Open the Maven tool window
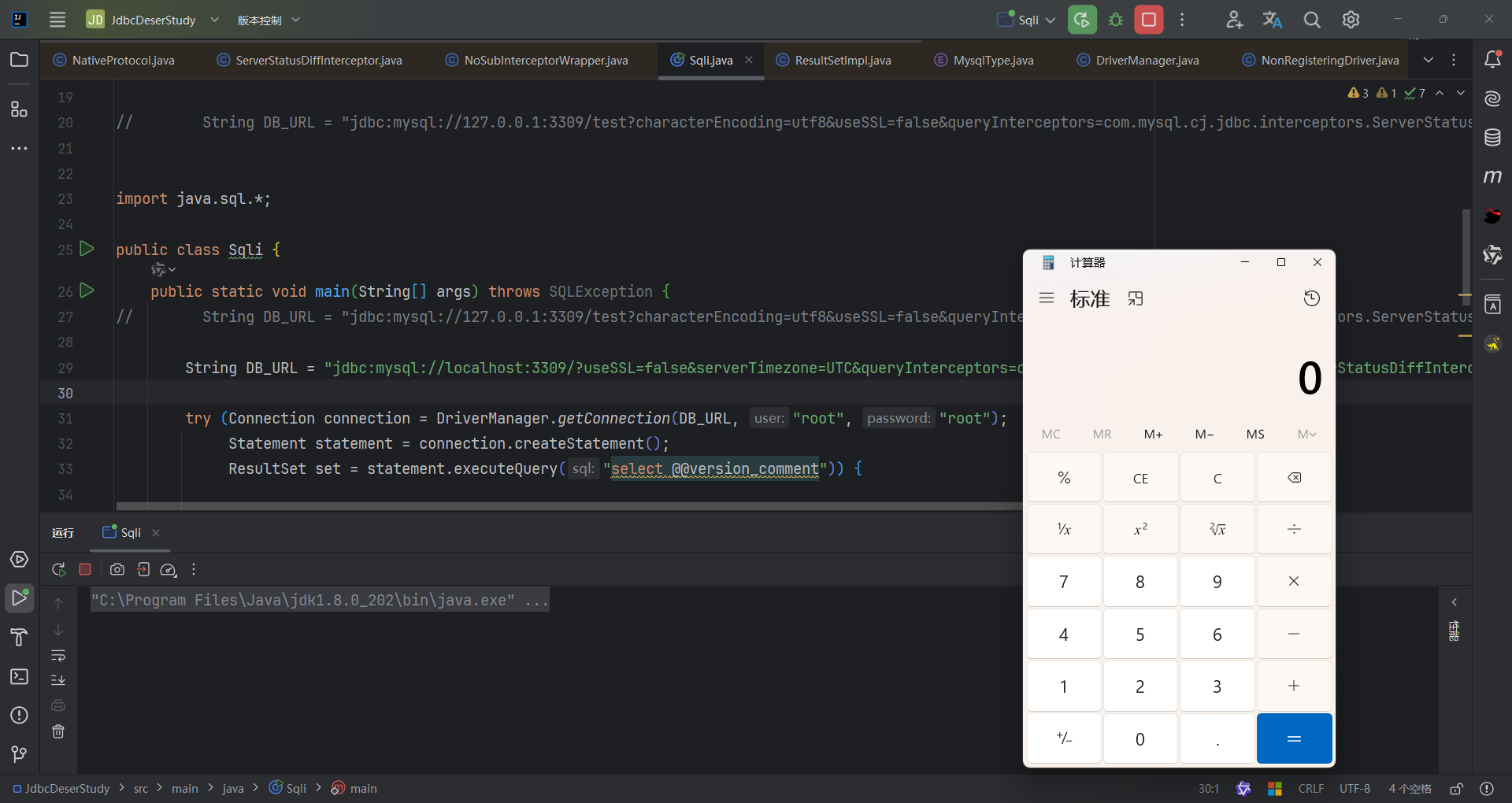The height and width of the screenshot is (803, 1512). [x=1492, y=176]
